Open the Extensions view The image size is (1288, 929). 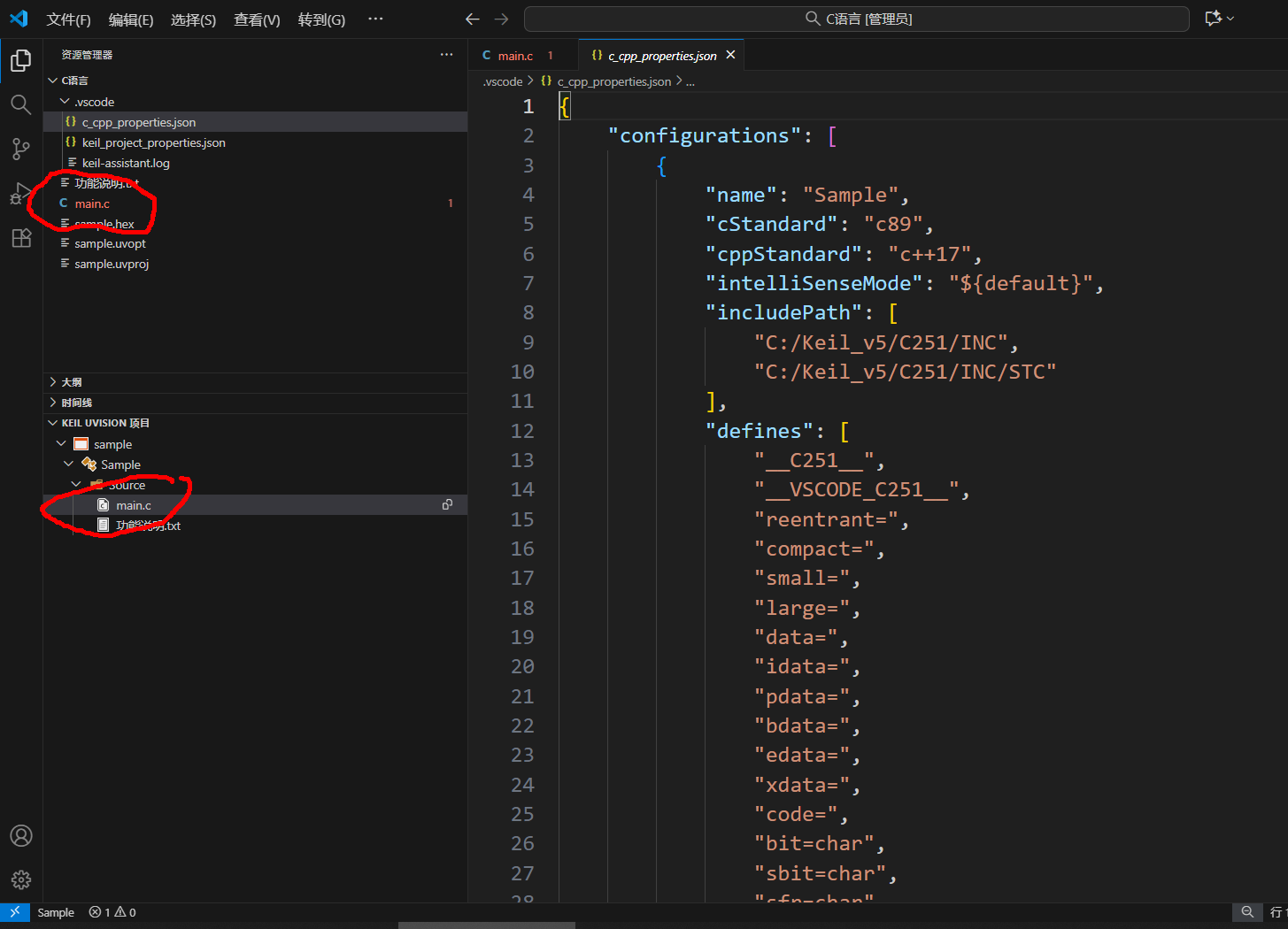click(x=21, y=238)
